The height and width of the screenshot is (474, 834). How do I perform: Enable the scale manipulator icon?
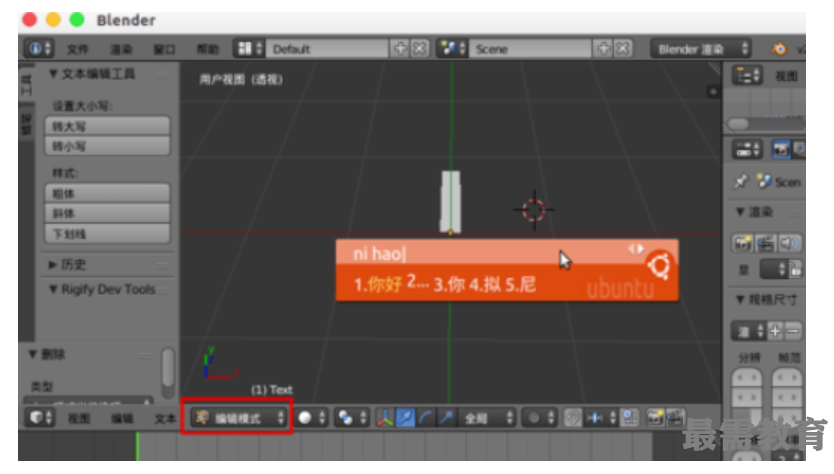(446, 418)
